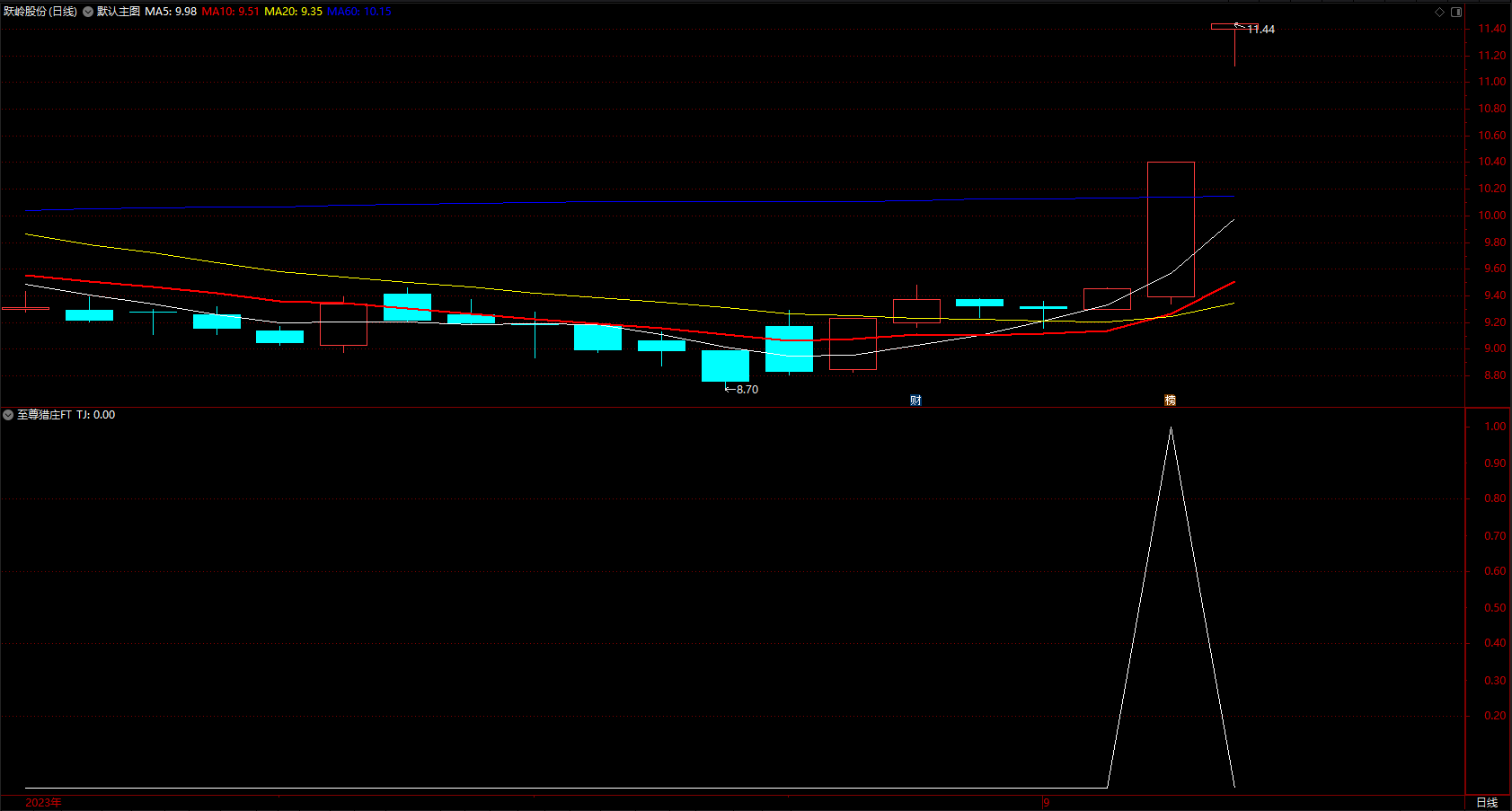1512x811 pixels.
Task: Click 8.80 on the price axis
Action: 1495,375
